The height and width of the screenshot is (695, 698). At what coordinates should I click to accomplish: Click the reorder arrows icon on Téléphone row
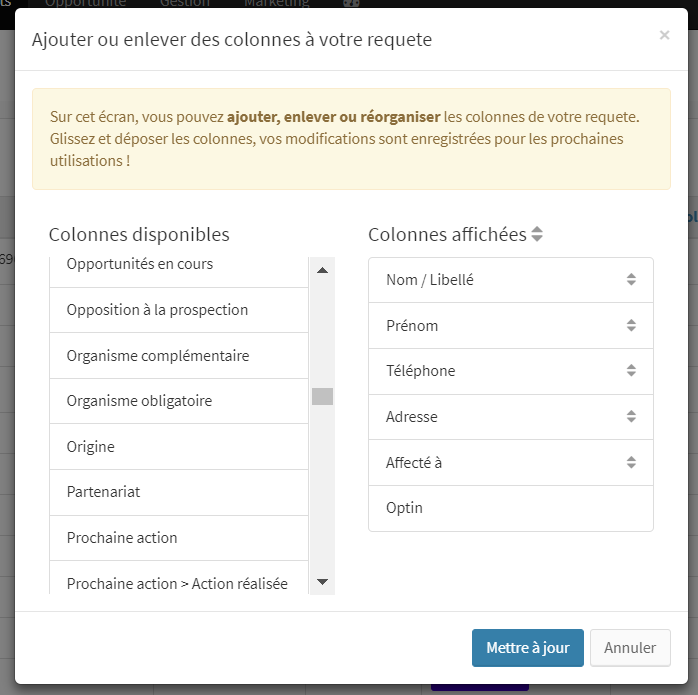click(x=631, y=370)
